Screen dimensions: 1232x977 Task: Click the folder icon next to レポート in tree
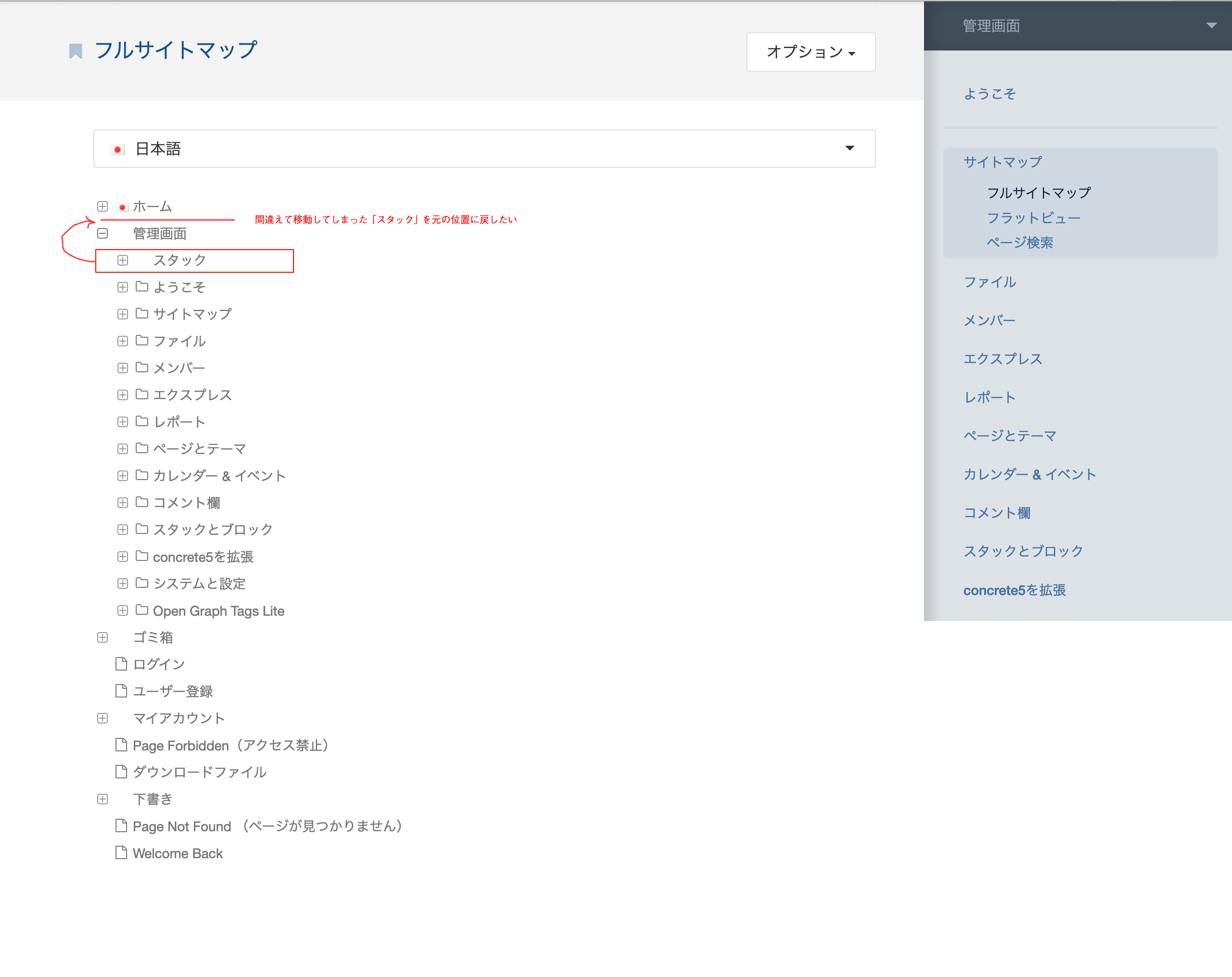[141, 421]
